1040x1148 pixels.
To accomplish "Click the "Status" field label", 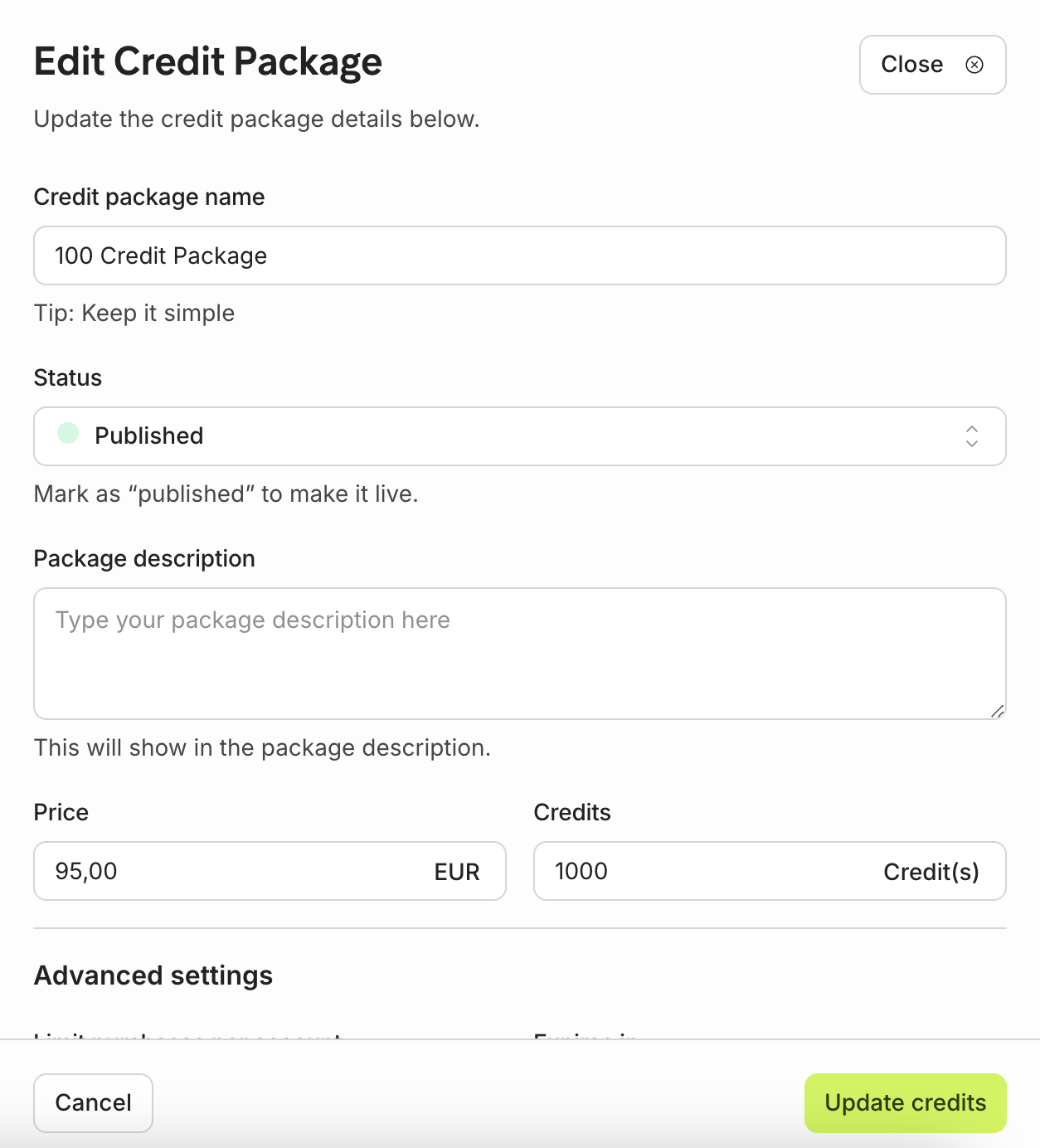I will (x=68, y=377).
